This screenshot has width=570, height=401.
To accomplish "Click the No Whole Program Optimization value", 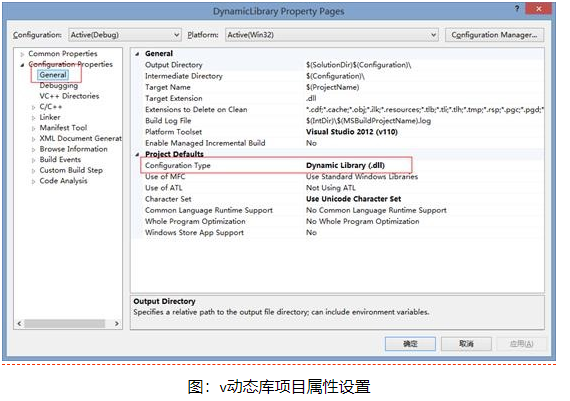I will pos(362,222).
